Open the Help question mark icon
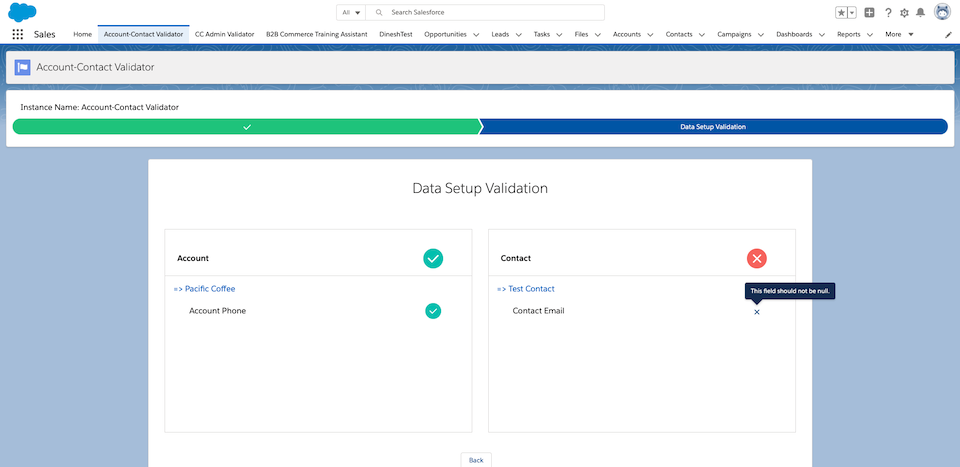Image resolution: width=960 pixels, height=467 pixels. pyautogui.click(x=888, y=13)
